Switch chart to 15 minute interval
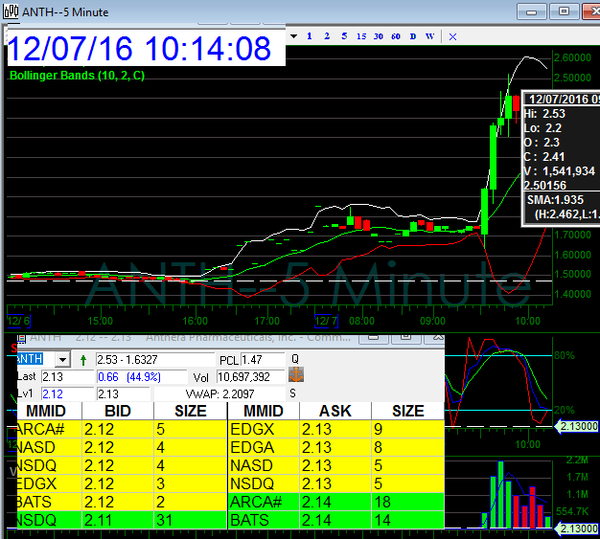This screenshot has height=539, width=600. coord(361,36)
